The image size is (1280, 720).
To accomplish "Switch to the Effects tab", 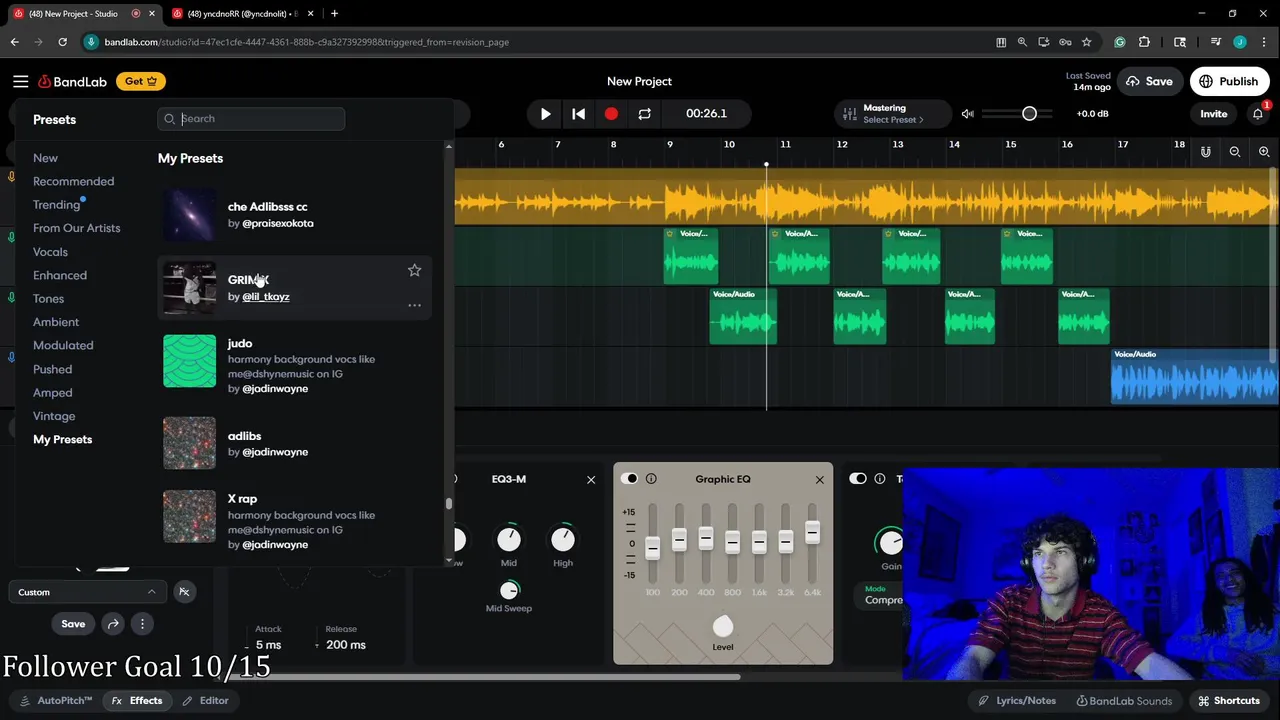I will pos(137,701).
